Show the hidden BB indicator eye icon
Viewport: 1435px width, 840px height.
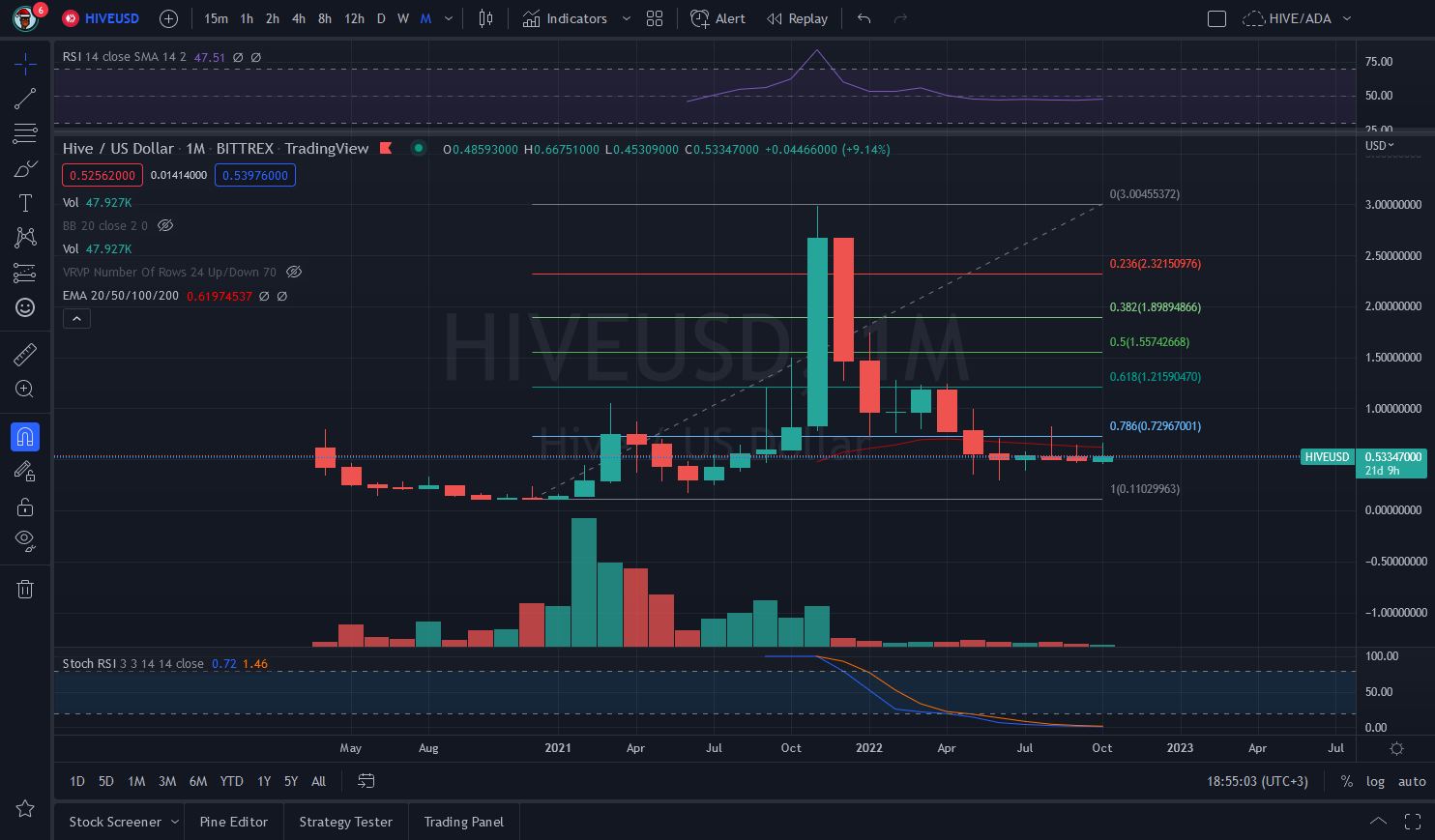[165, 225]
